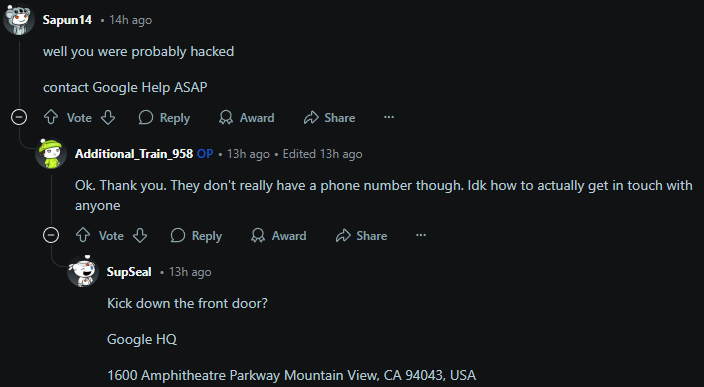Upvote Additional_Train_958's reply

coord(83,235)
